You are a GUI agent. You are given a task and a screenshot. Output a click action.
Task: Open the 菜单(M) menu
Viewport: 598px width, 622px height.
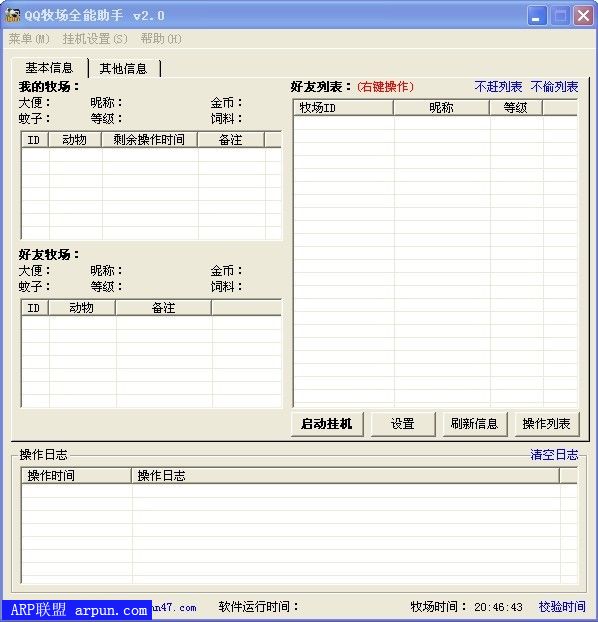pyautogui.click(x=29, y=39)
